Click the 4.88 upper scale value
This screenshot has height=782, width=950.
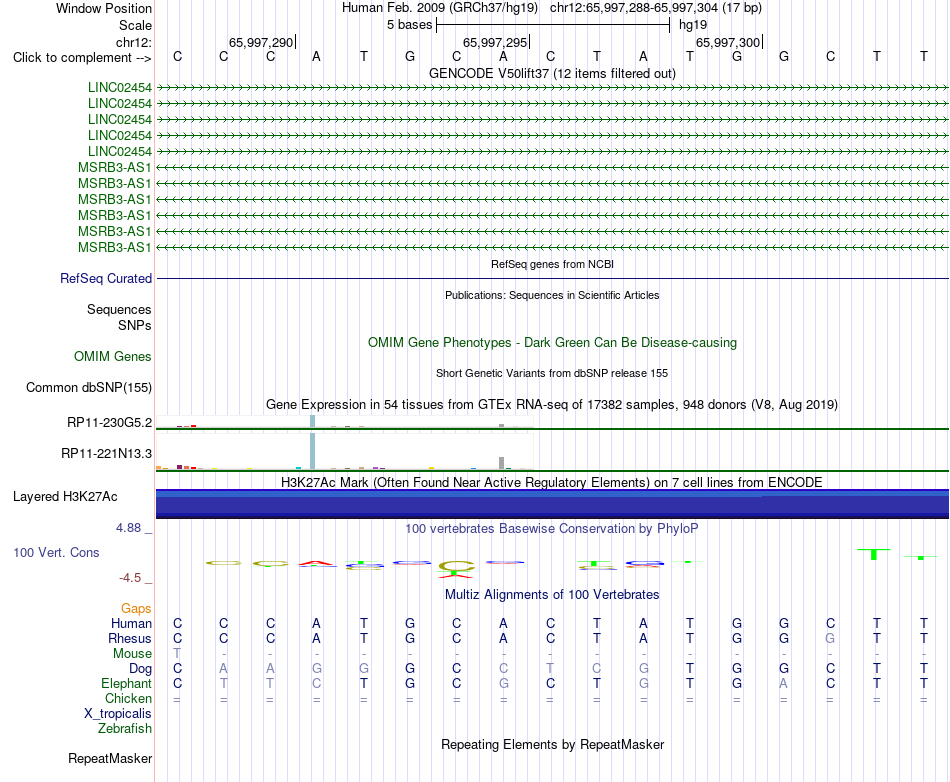point(128,528)
